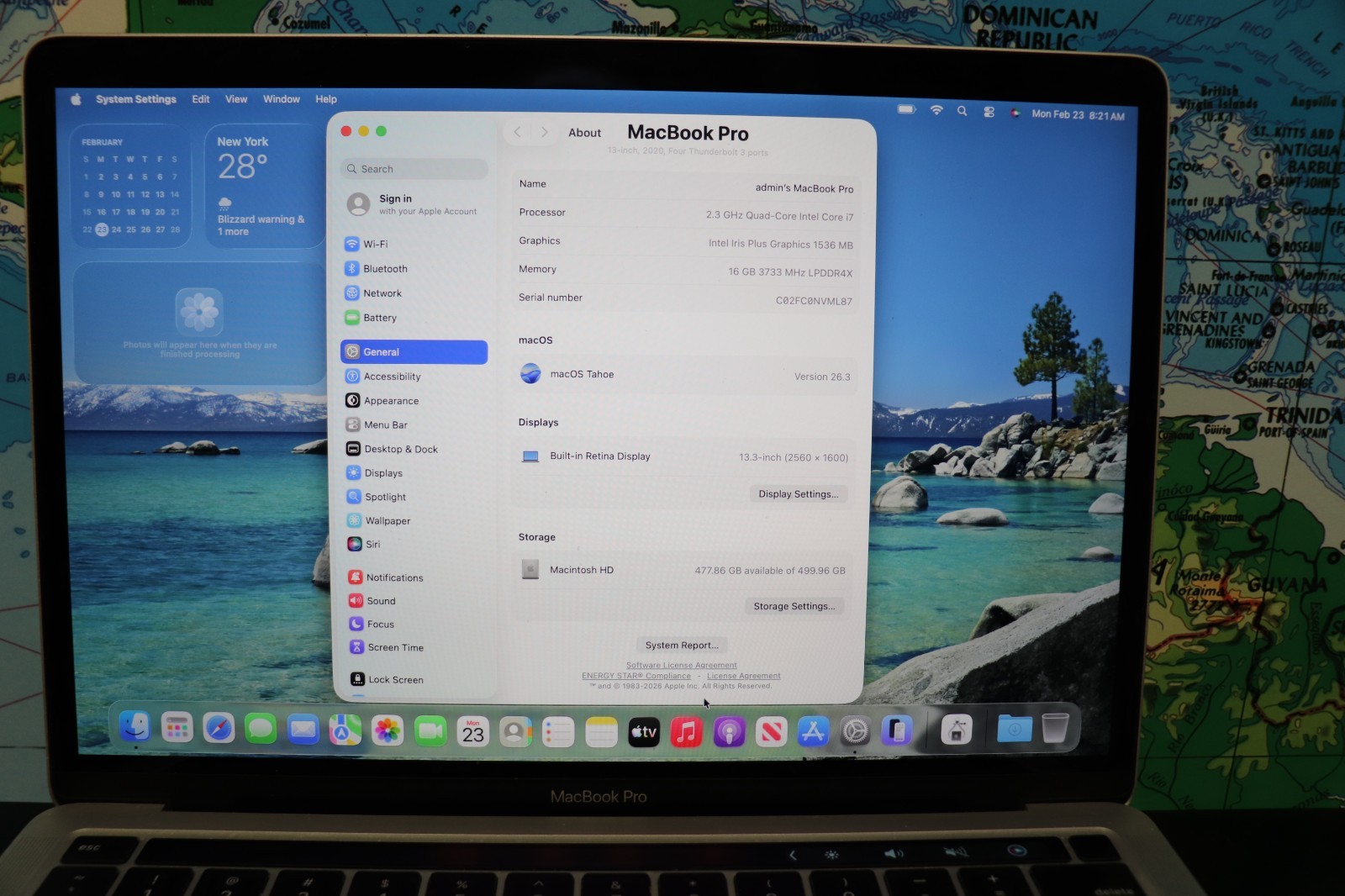Open App Store from the Dock
This screenshot has width=1345, height=896.
point(813,732)
